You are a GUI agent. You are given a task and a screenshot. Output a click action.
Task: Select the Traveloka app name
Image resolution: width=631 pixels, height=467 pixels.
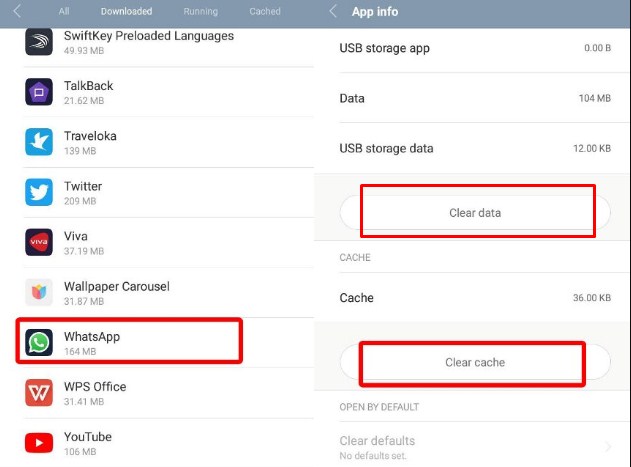coord(90,136)
